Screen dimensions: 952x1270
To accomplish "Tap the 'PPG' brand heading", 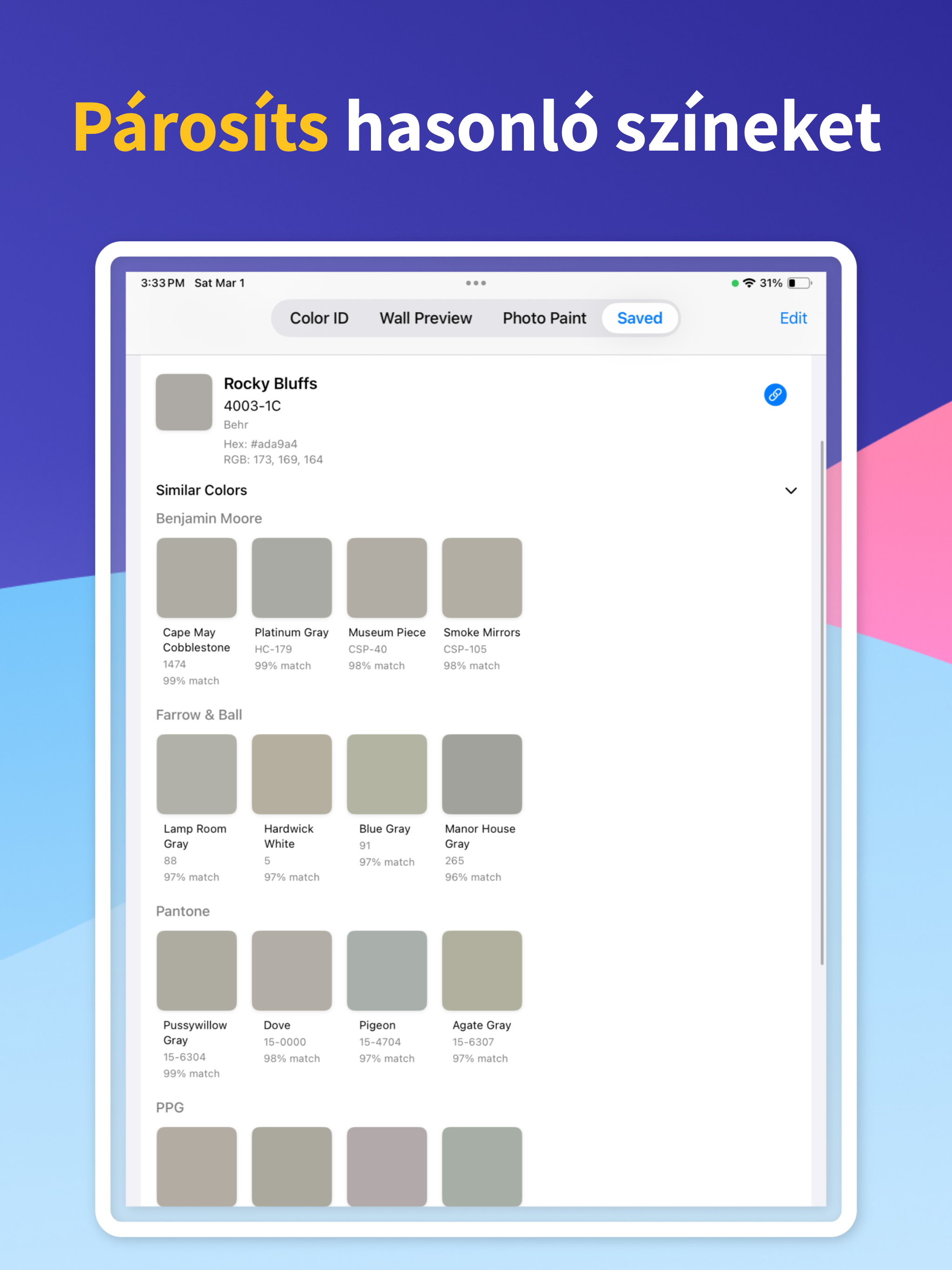I will pos(170,1107).
